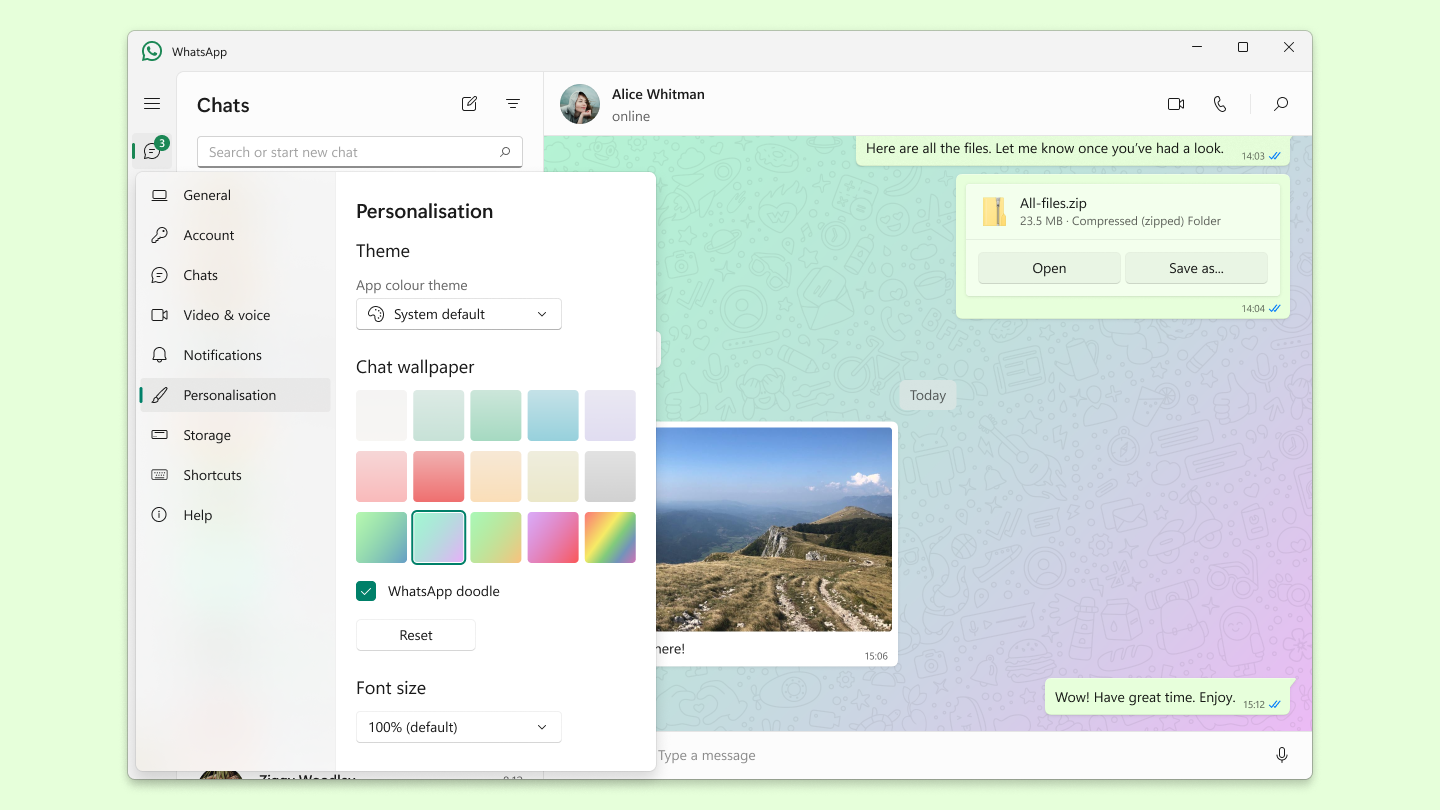The height and width of the screenshot is (810, 1440).
Task: Open the hamburger menu
Action: pos(152,103)
